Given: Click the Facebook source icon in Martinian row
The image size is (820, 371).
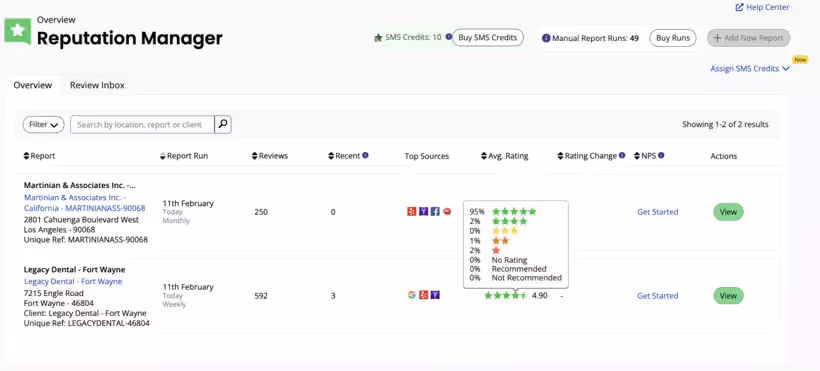Looking at the screenshot, I should pyautogui.click(x=435, y=212).
